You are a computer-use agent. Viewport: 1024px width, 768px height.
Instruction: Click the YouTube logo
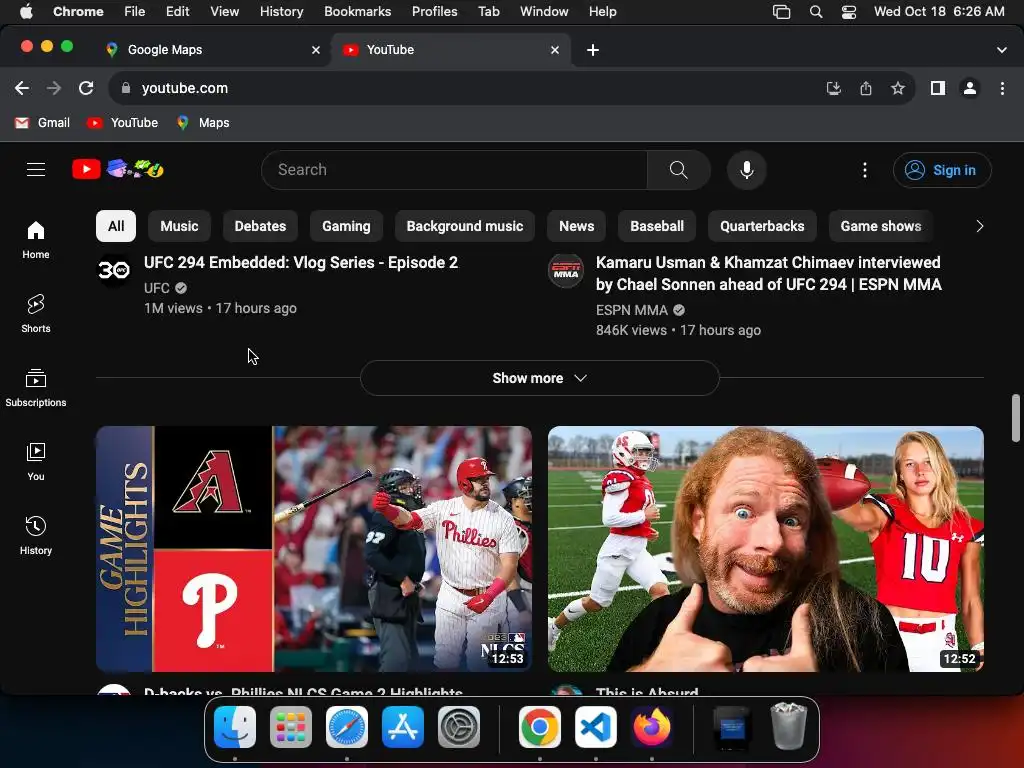[118, 170]
